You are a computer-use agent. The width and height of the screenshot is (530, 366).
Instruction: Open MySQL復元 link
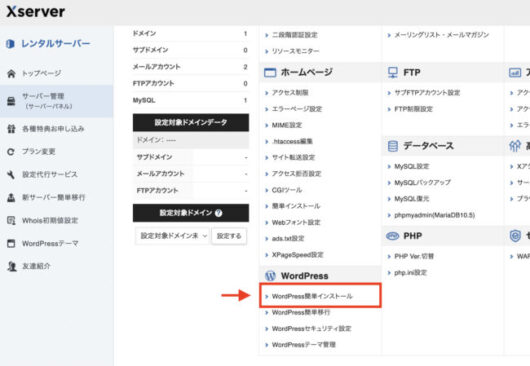pos(412,199)
